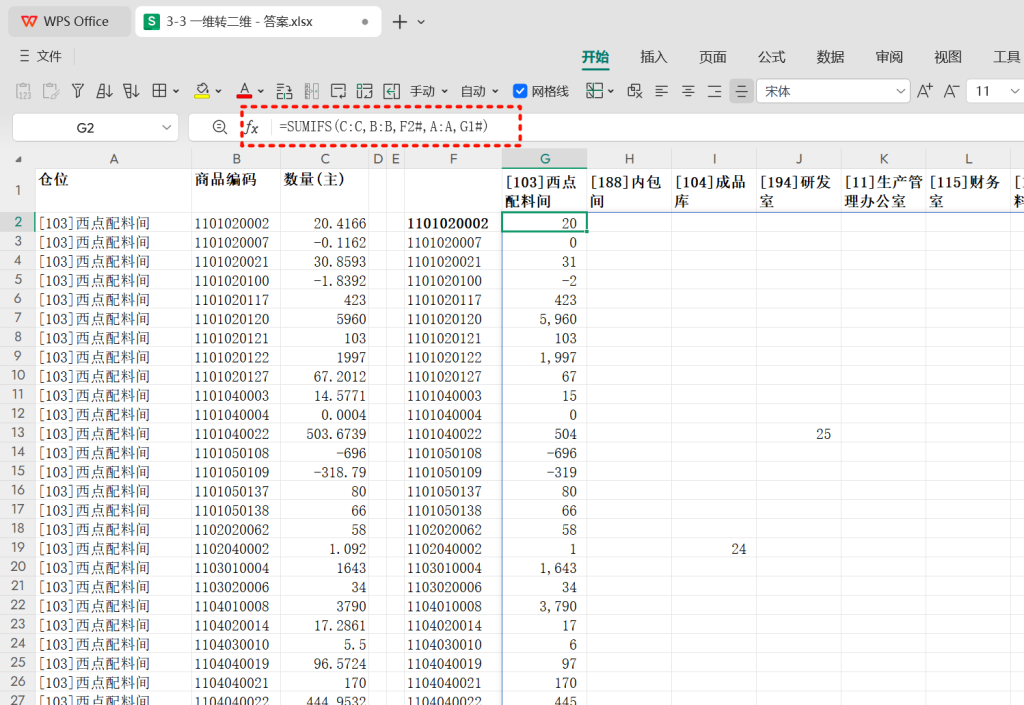Open the font color dropdown arrow
1024x705 pixels.
261,91
